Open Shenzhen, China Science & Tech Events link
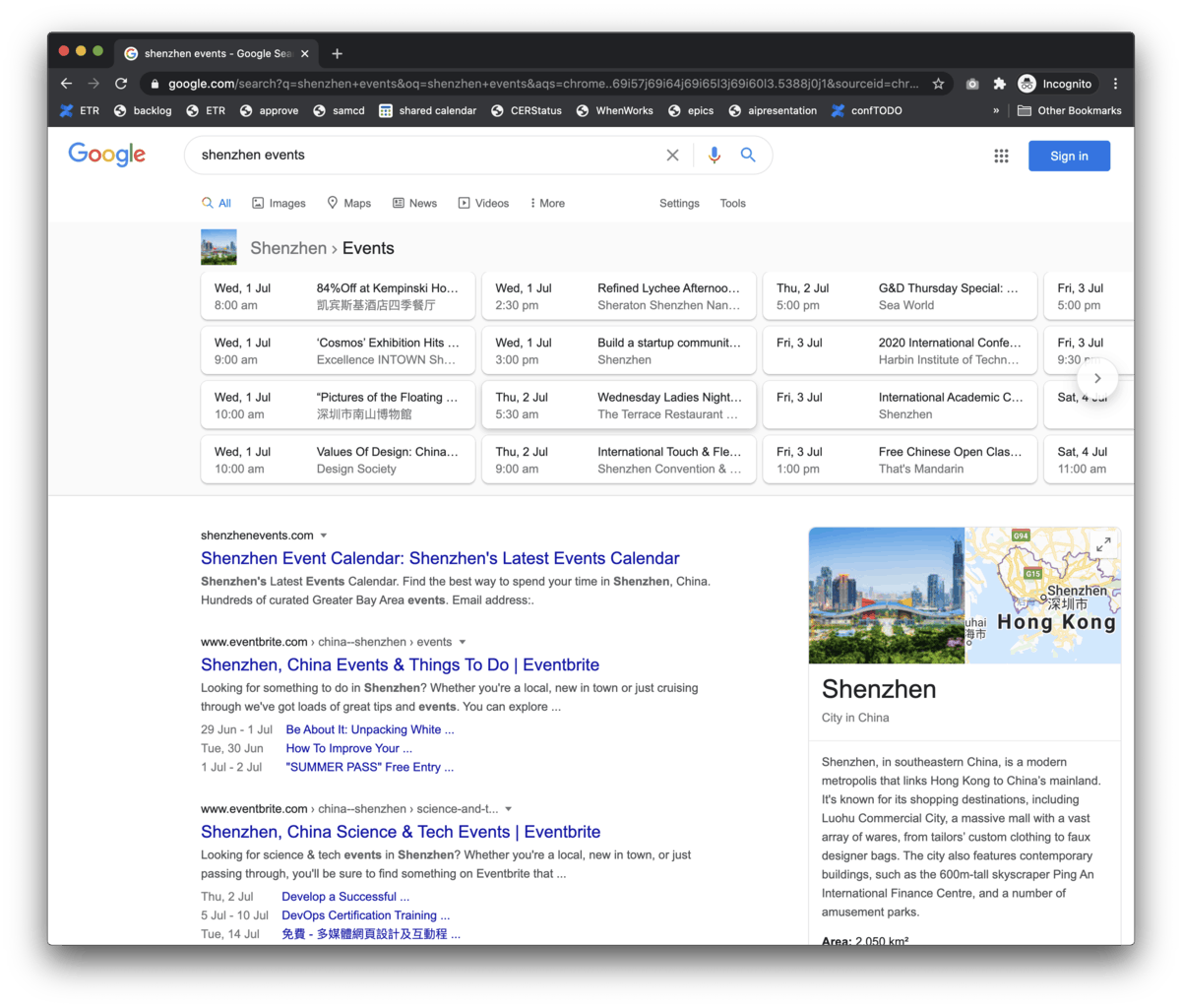The width and height of the screenshot is (1182, 1008). point(401,832)
